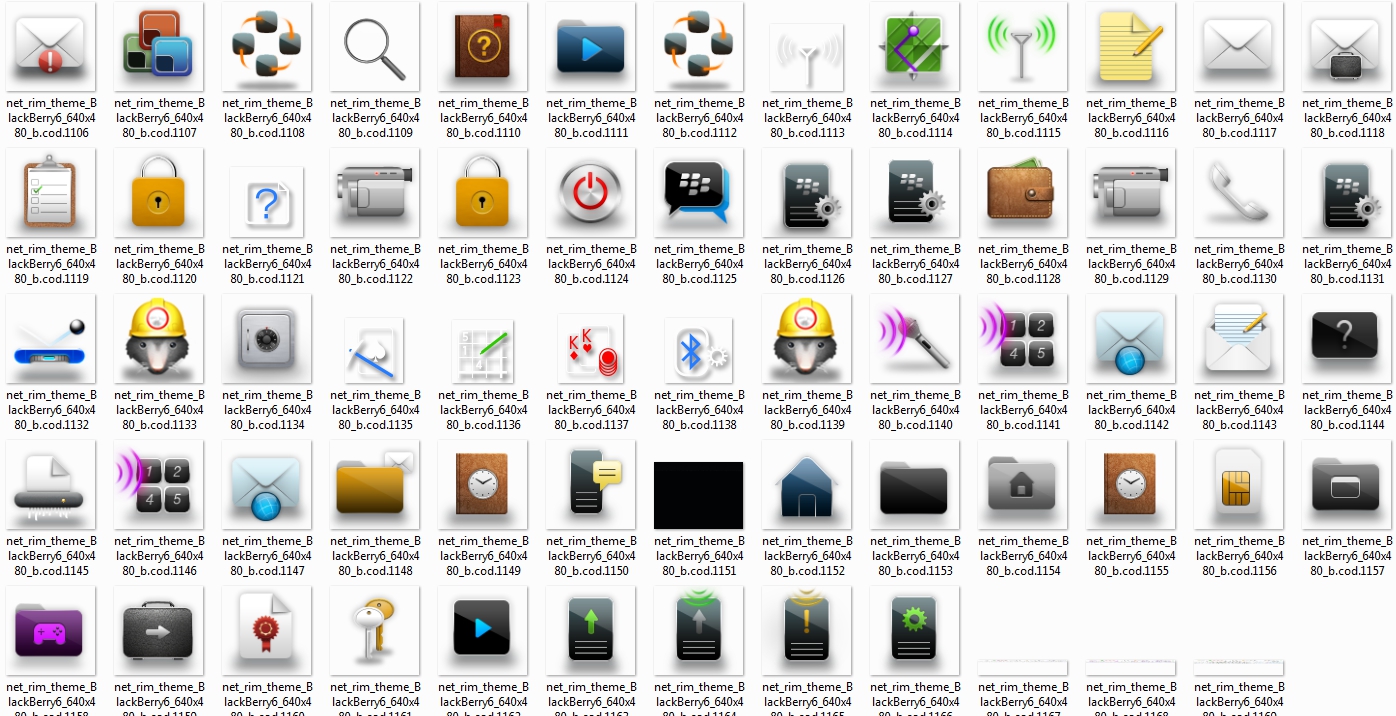Click the folder with blue play button icon
The height and width of the screenshot is (716, 1396).
click(x=591, y=46)
